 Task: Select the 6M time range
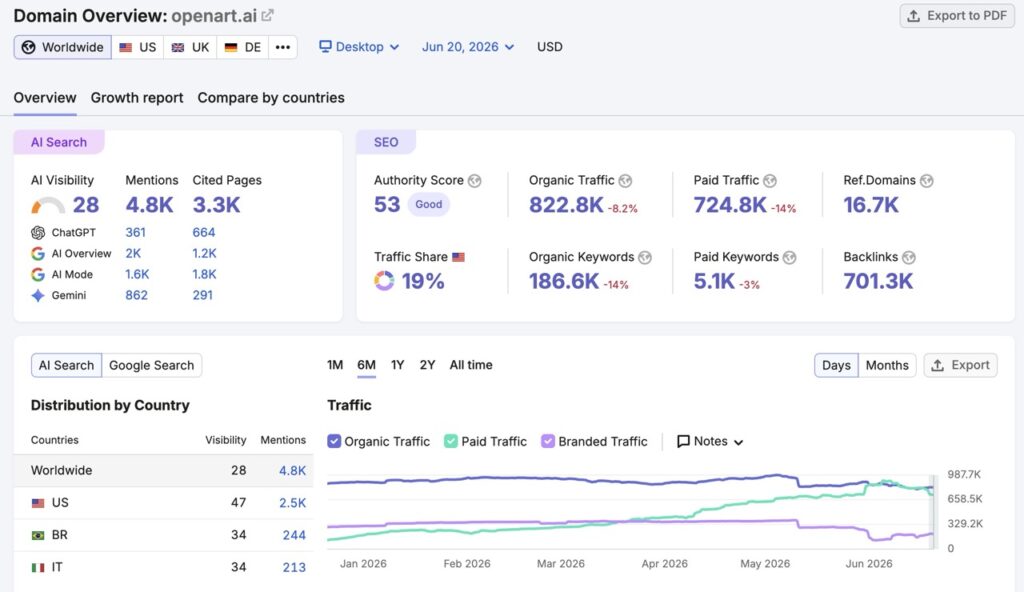point(366,365)
